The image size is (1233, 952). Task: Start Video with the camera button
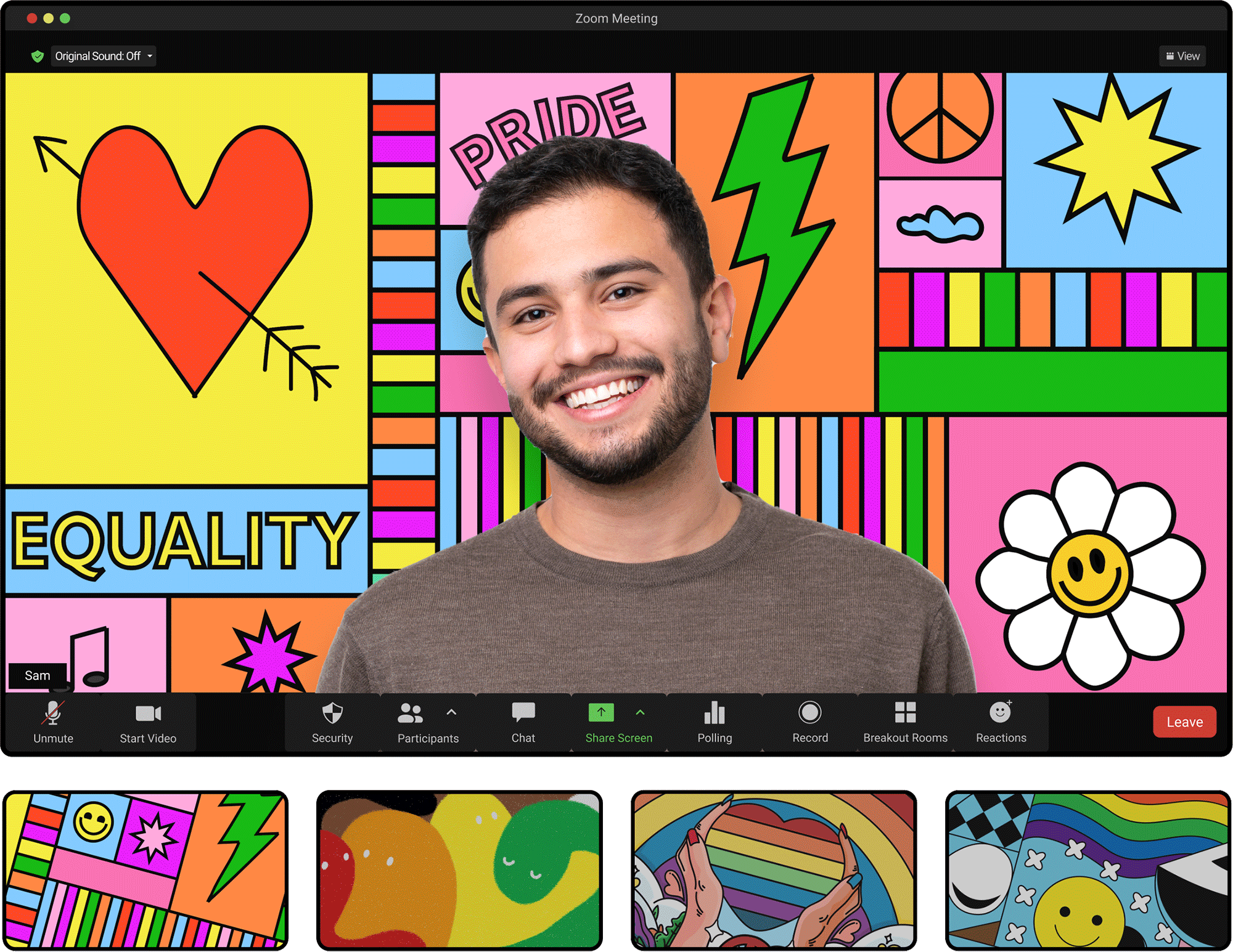(148, 722)
